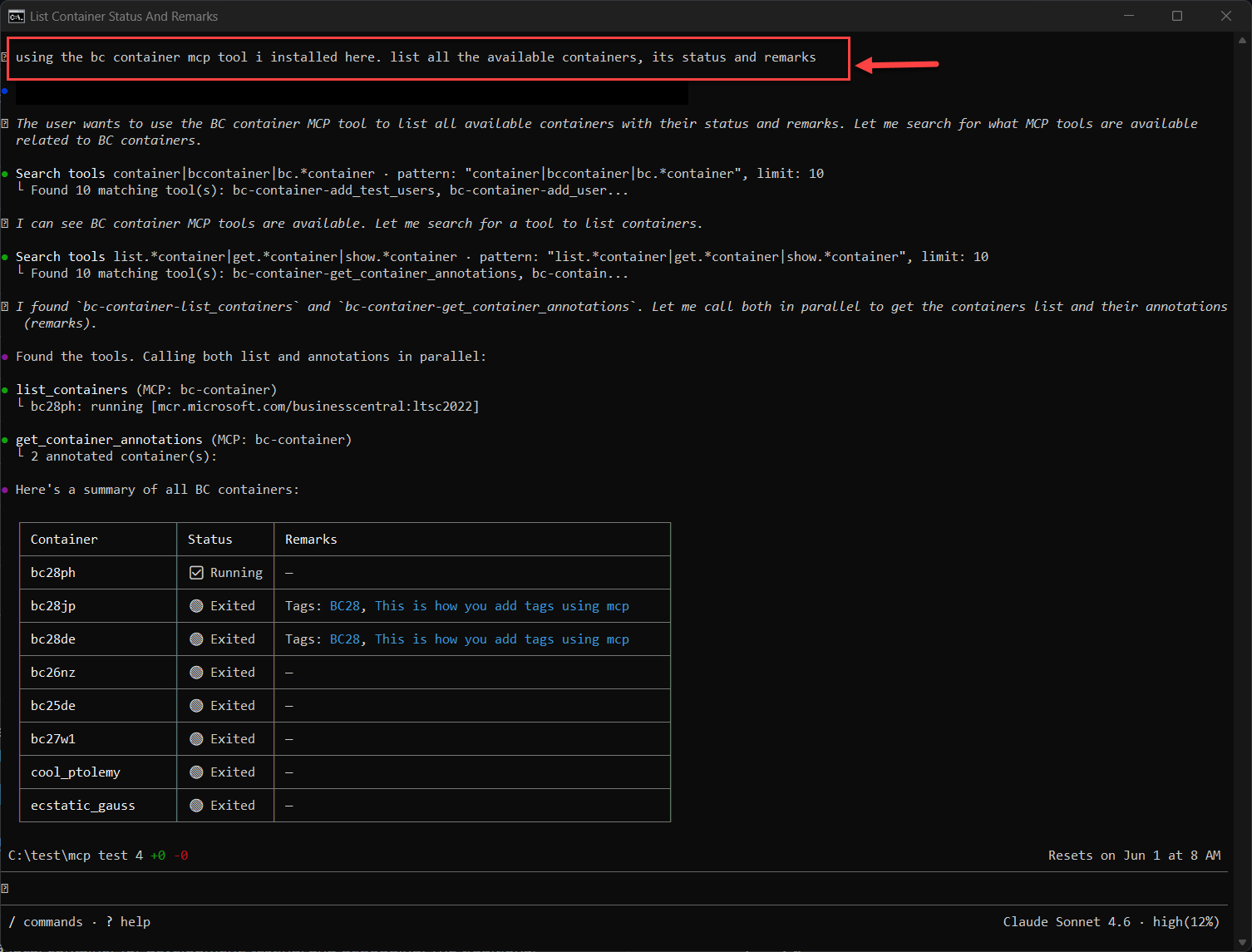Click 'This is how you add tags' link for bc28jp

click(x=502, y=606)
